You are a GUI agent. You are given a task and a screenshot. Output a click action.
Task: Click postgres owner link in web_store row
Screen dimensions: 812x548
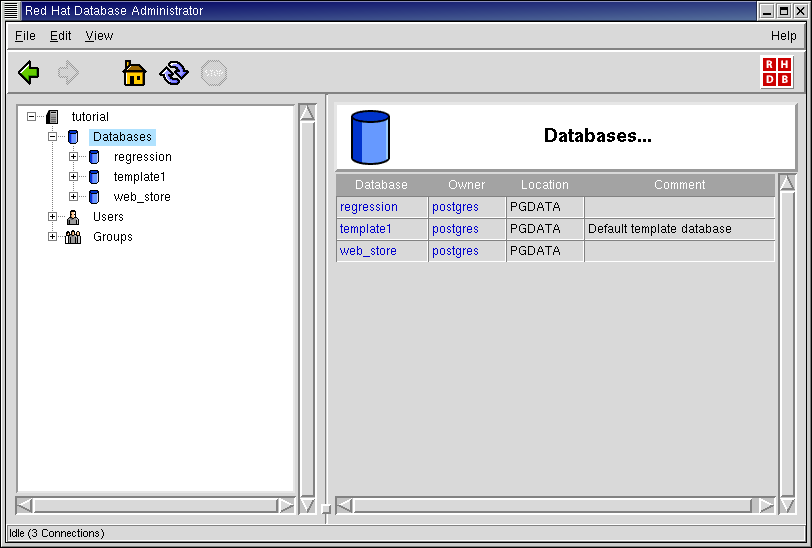click(455, 251)
